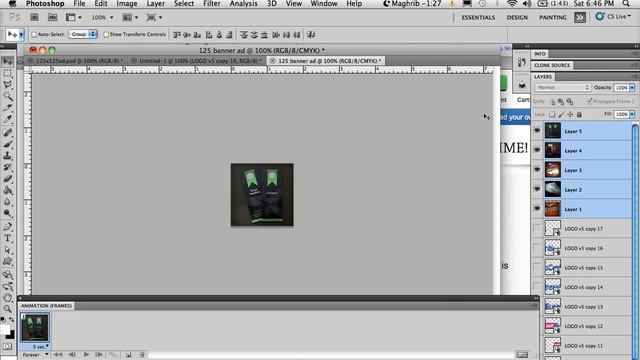The width and height of the screenshot is (640, 360).
Task: Select the Path Selection tool
Action: 7,250
